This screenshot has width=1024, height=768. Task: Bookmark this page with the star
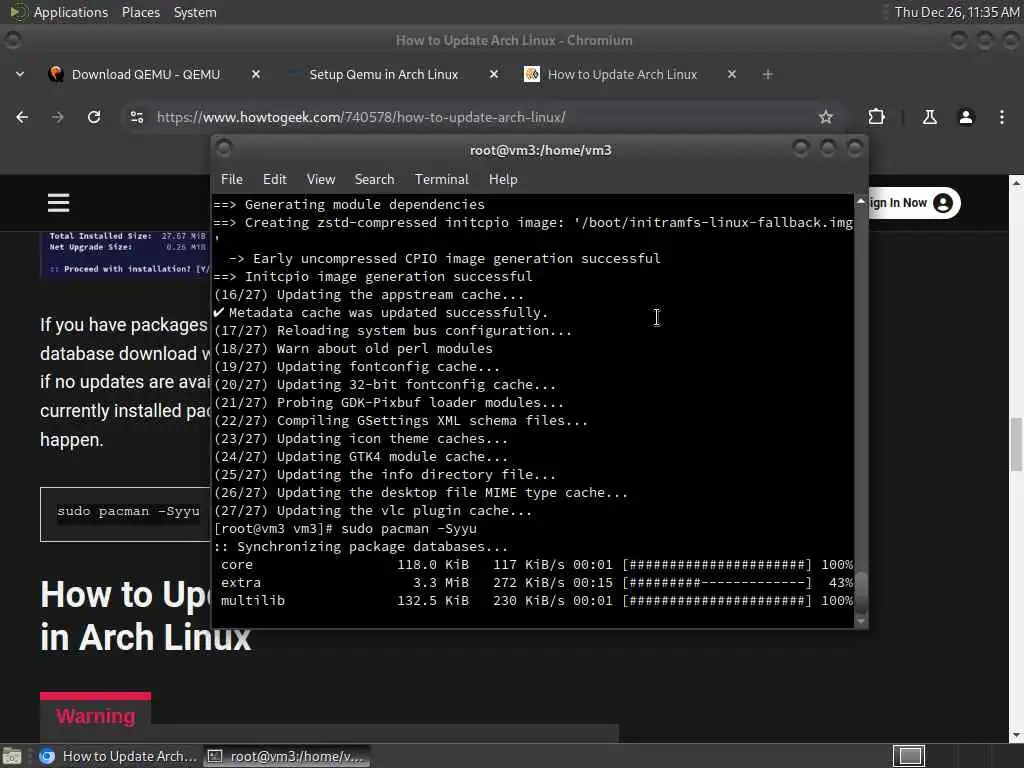coord(825,117)
